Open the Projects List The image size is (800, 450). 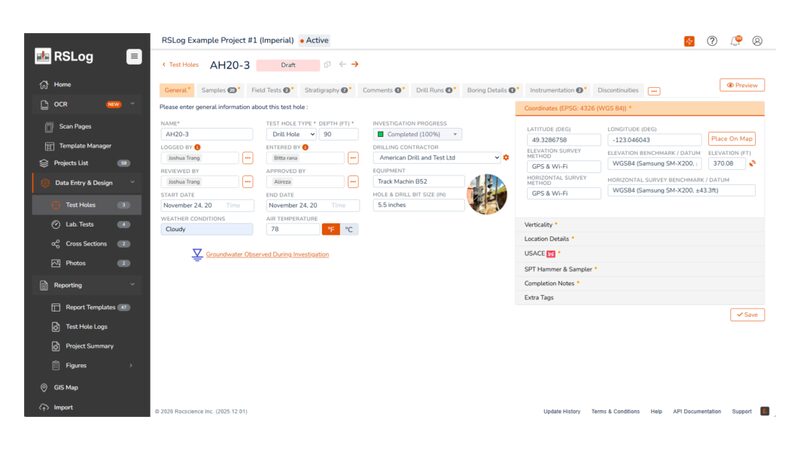71,163
